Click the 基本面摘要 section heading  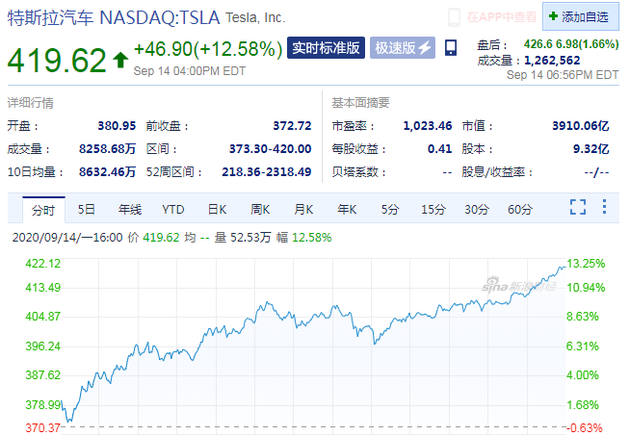(360, 103)
